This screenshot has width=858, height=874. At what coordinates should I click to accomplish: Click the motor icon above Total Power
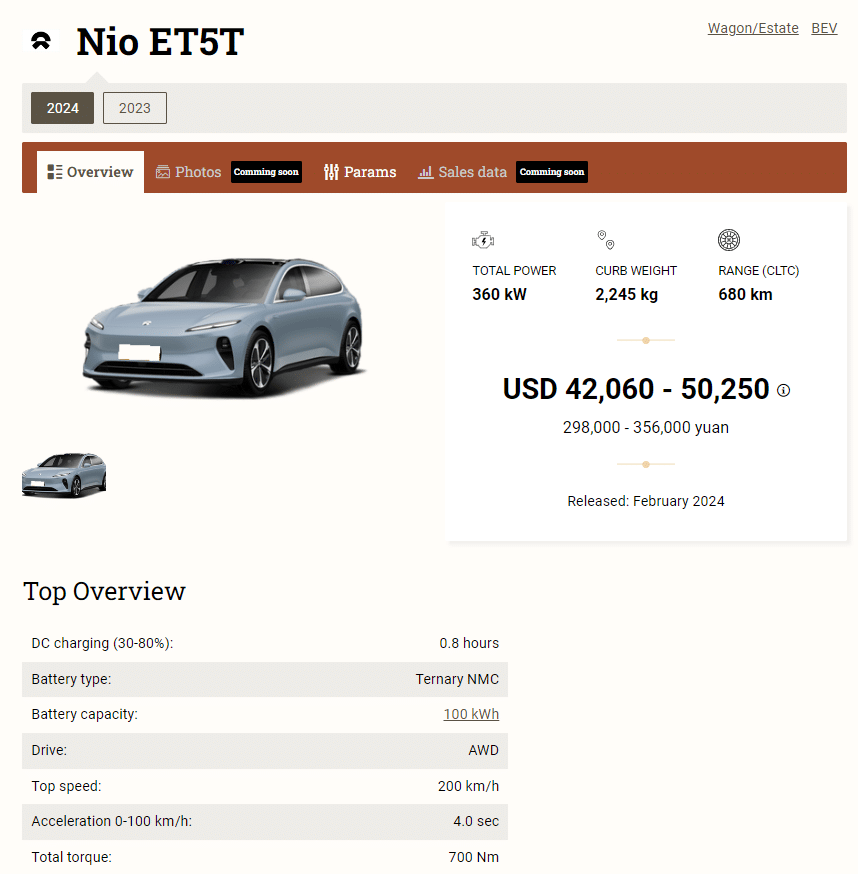pos(483,239)
